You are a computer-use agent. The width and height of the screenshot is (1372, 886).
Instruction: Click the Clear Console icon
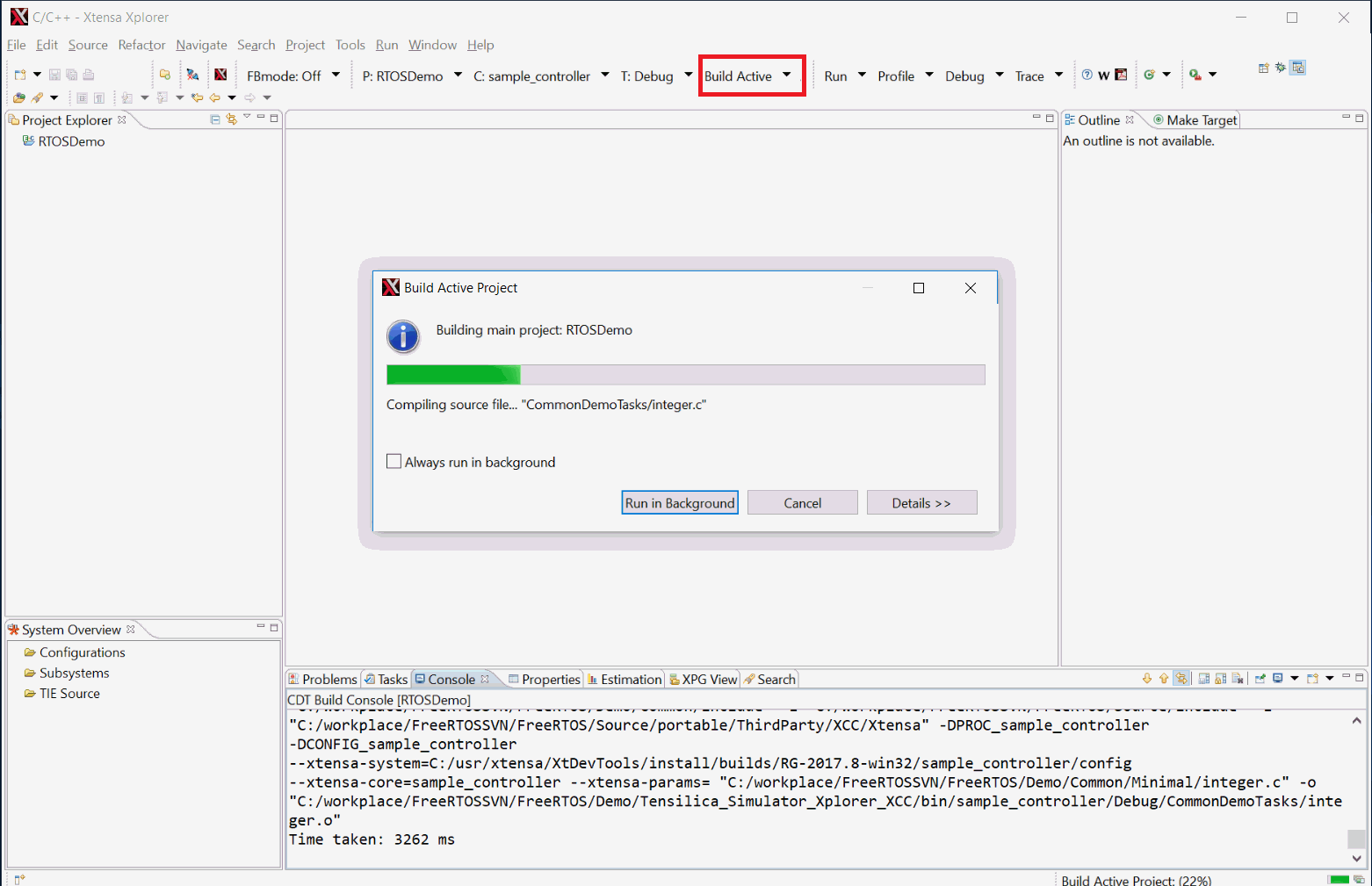click(1238, 679)
